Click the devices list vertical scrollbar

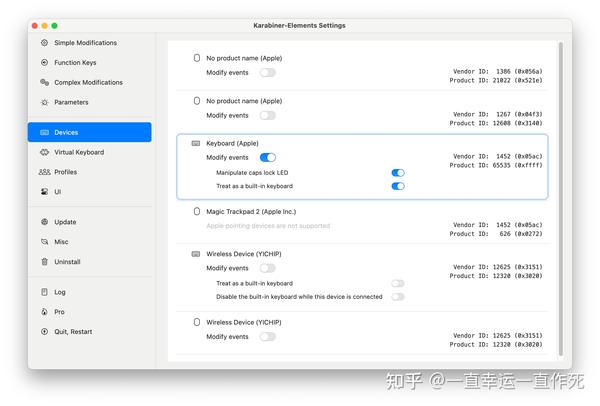pos(561,199)
